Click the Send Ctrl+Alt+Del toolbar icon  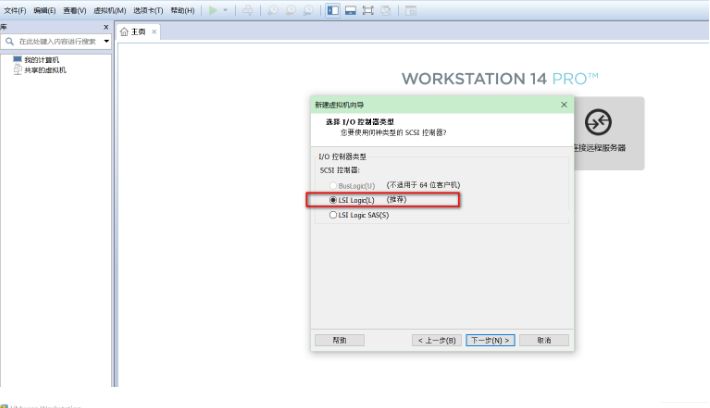[x=248, y=10]
